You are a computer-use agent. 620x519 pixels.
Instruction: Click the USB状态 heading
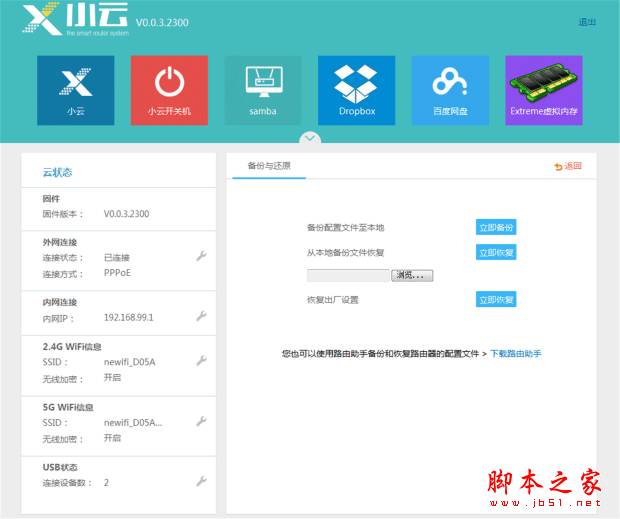point(60,467)
